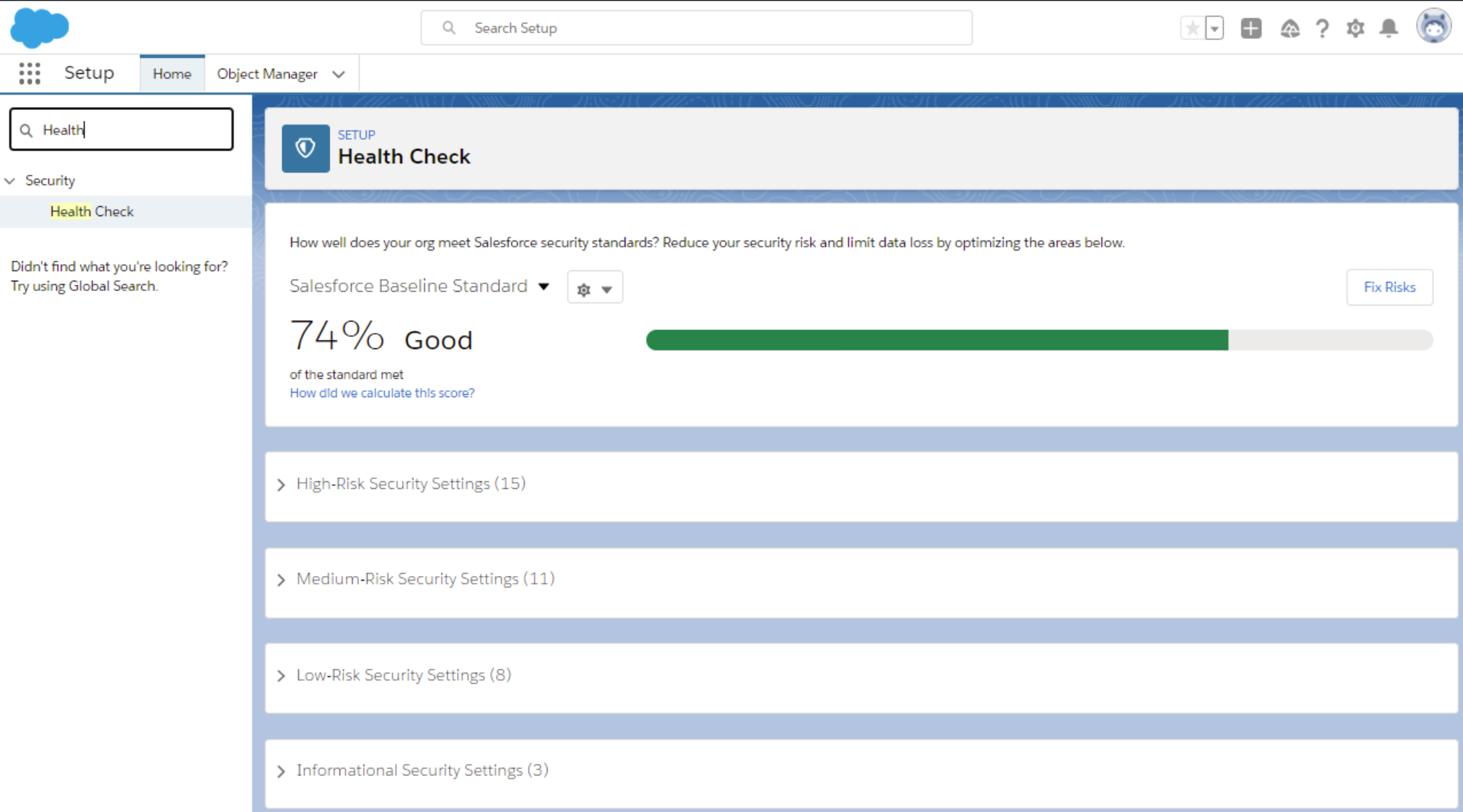Click the search icon in Search Setup

pos(449,28)
